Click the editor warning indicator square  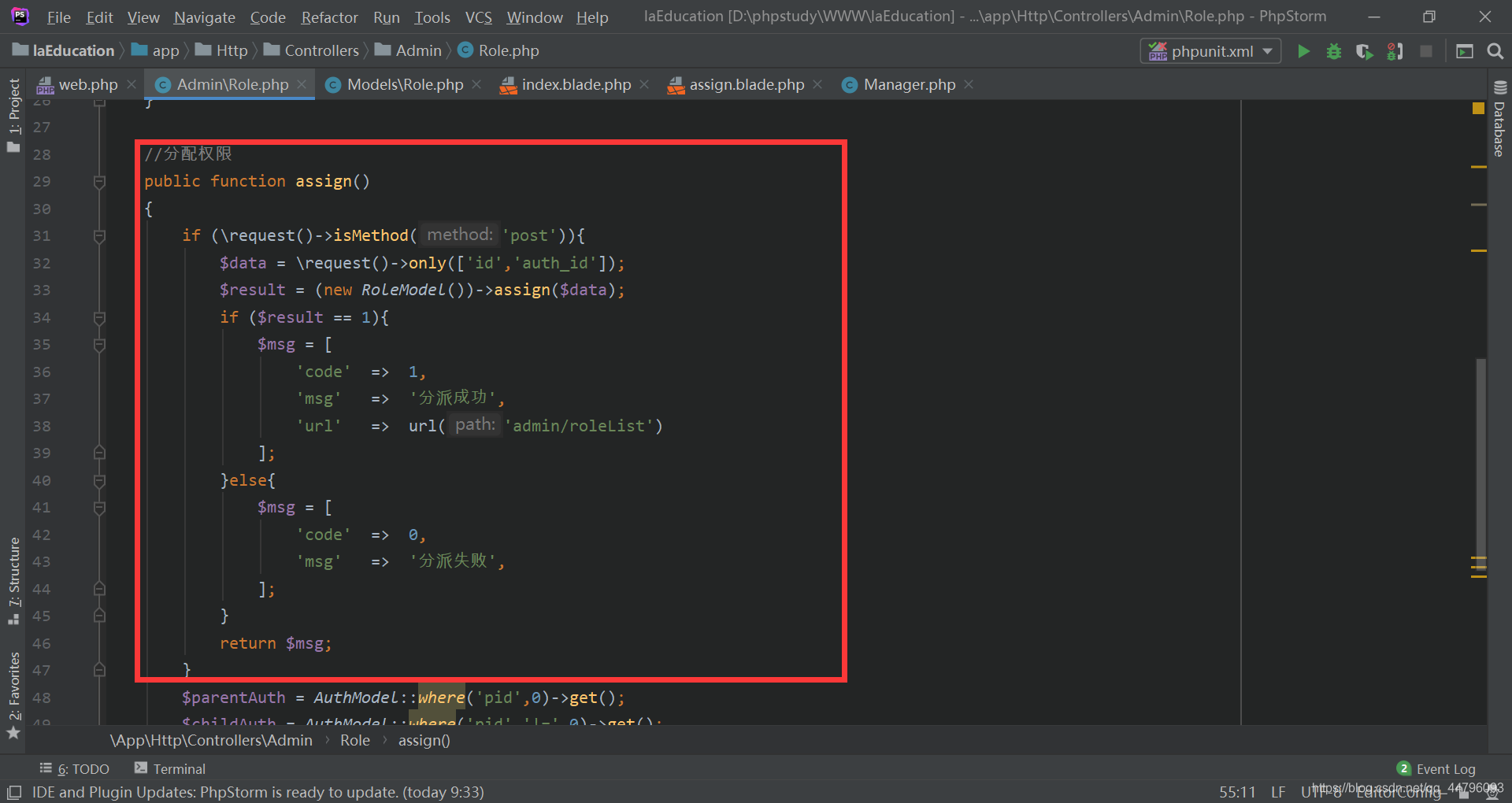pyautogui.click(x=1478, y=109)
